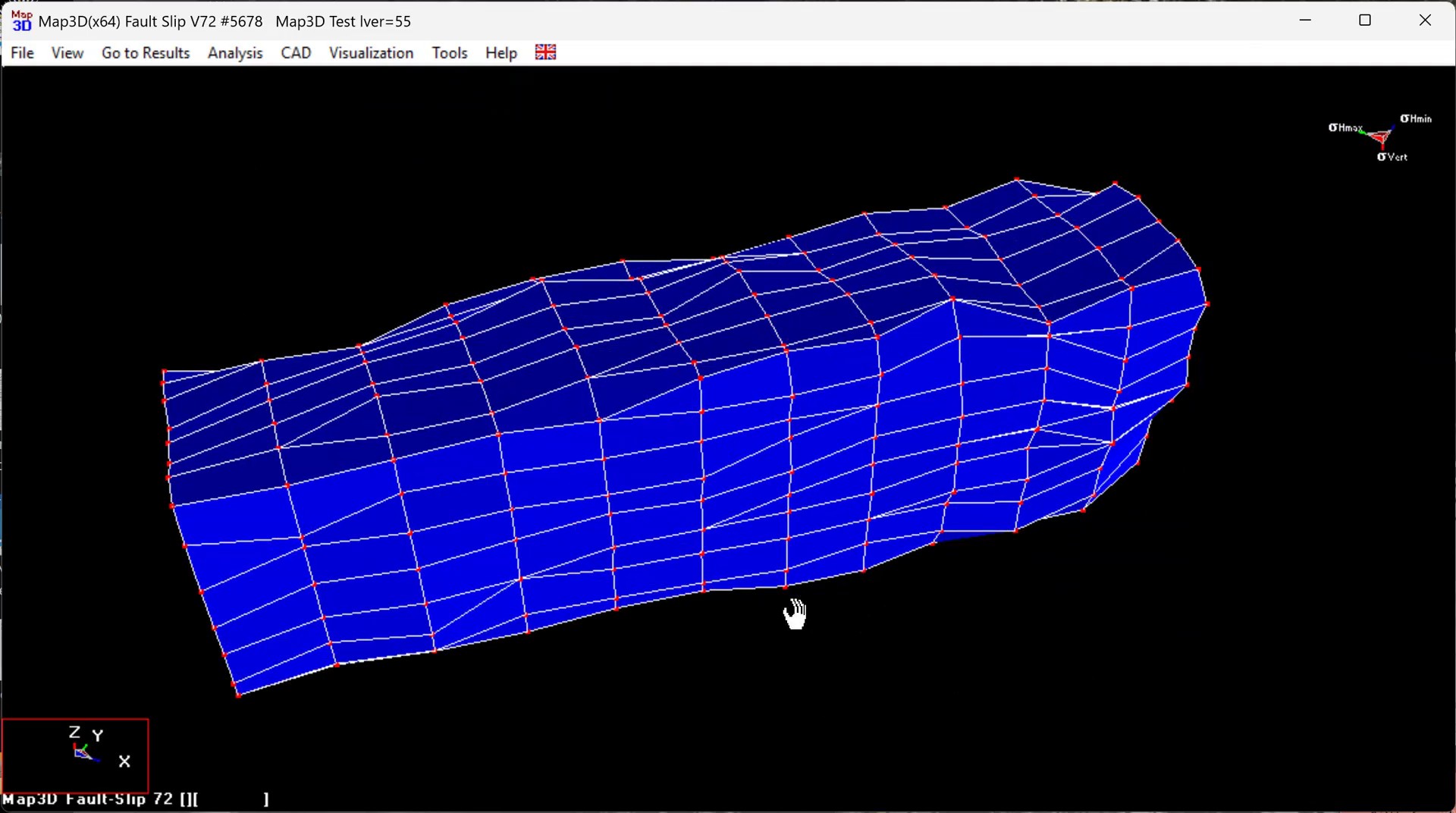
Task: Select the σHmin stress axis label
Action: click(1415, 118)
